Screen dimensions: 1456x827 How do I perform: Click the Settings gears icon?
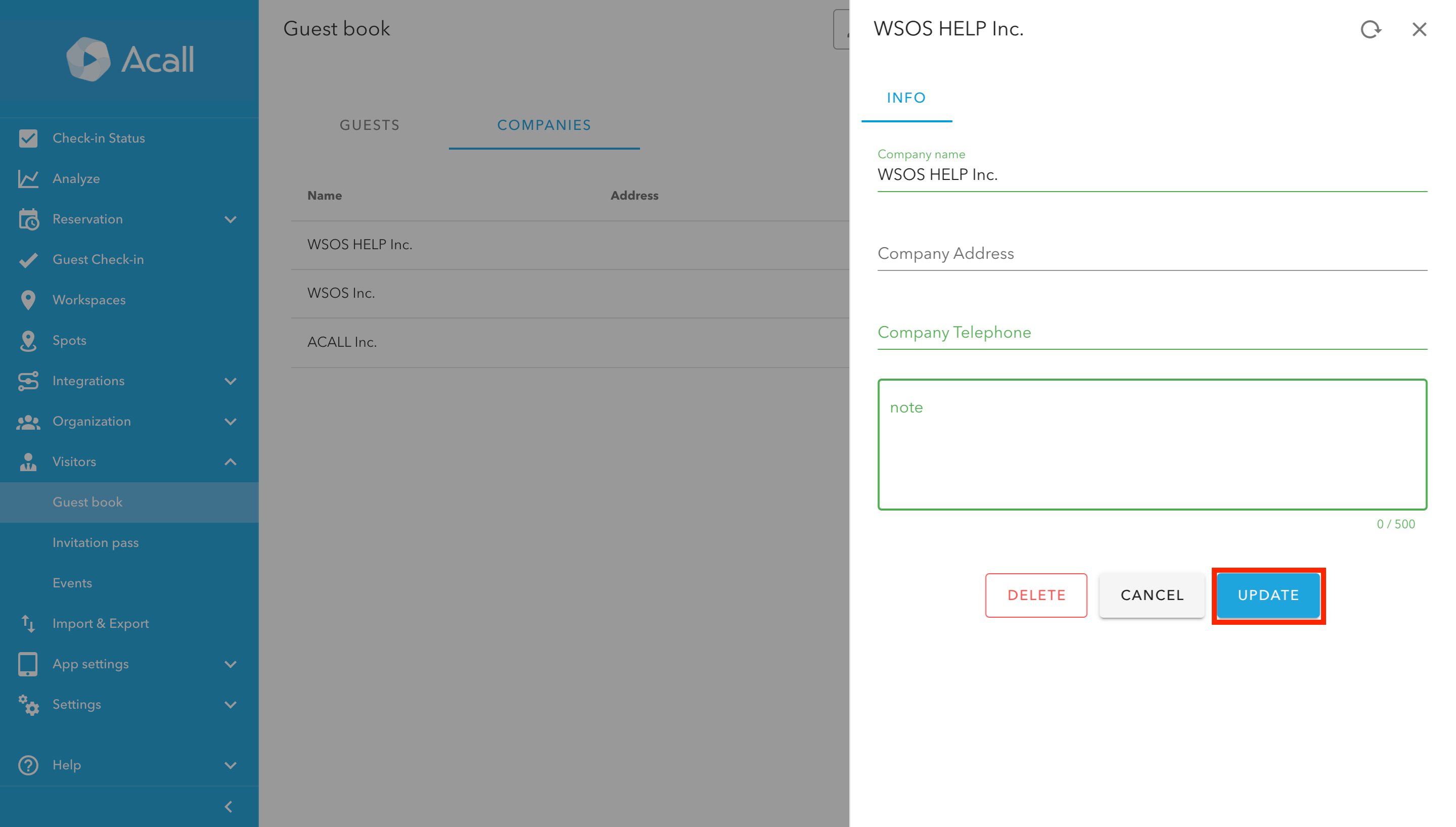(x=28, y=704)
